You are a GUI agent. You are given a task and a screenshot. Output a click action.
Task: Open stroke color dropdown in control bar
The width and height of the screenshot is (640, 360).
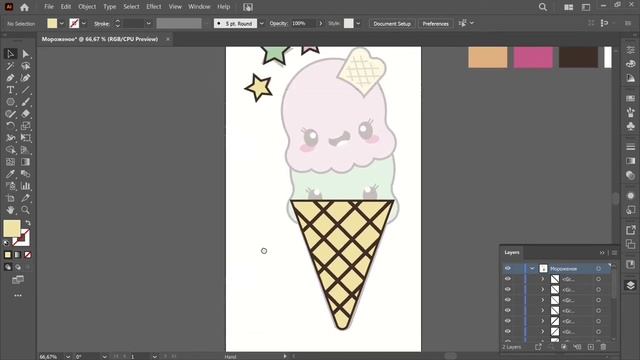pos(84,24)
